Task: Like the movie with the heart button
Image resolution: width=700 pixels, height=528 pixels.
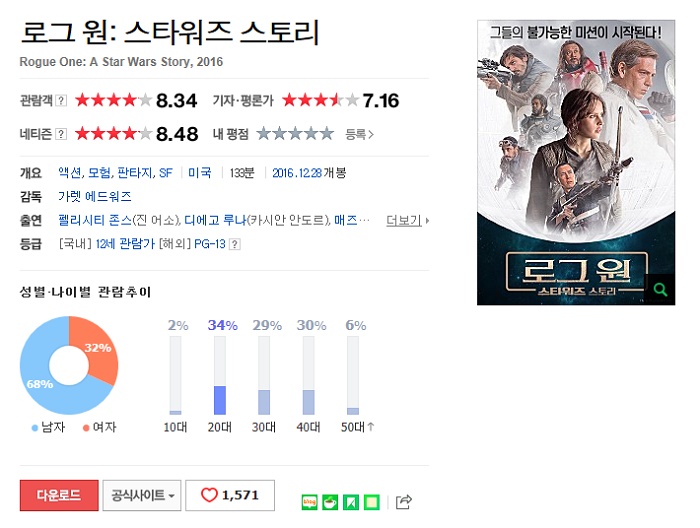Action: [x=230, y=495]
